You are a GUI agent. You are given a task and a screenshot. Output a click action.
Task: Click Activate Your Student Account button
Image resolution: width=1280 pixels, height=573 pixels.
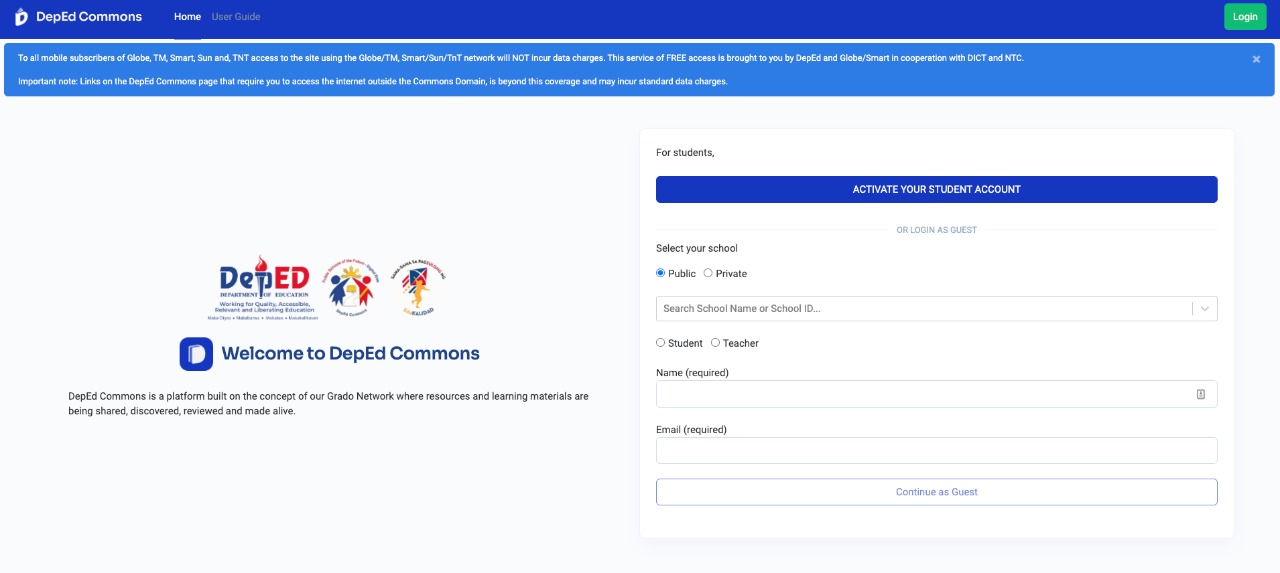(x=937, y=190)
